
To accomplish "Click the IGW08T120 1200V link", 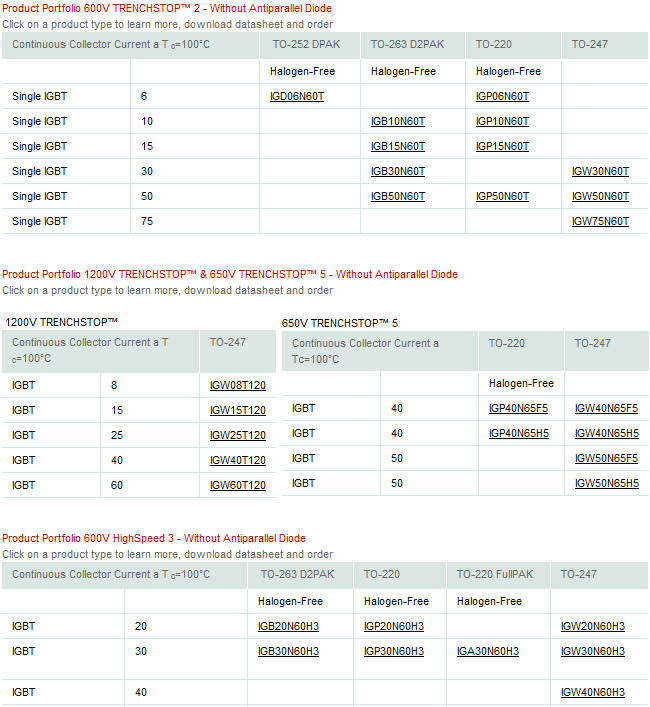I will [238, 385].
